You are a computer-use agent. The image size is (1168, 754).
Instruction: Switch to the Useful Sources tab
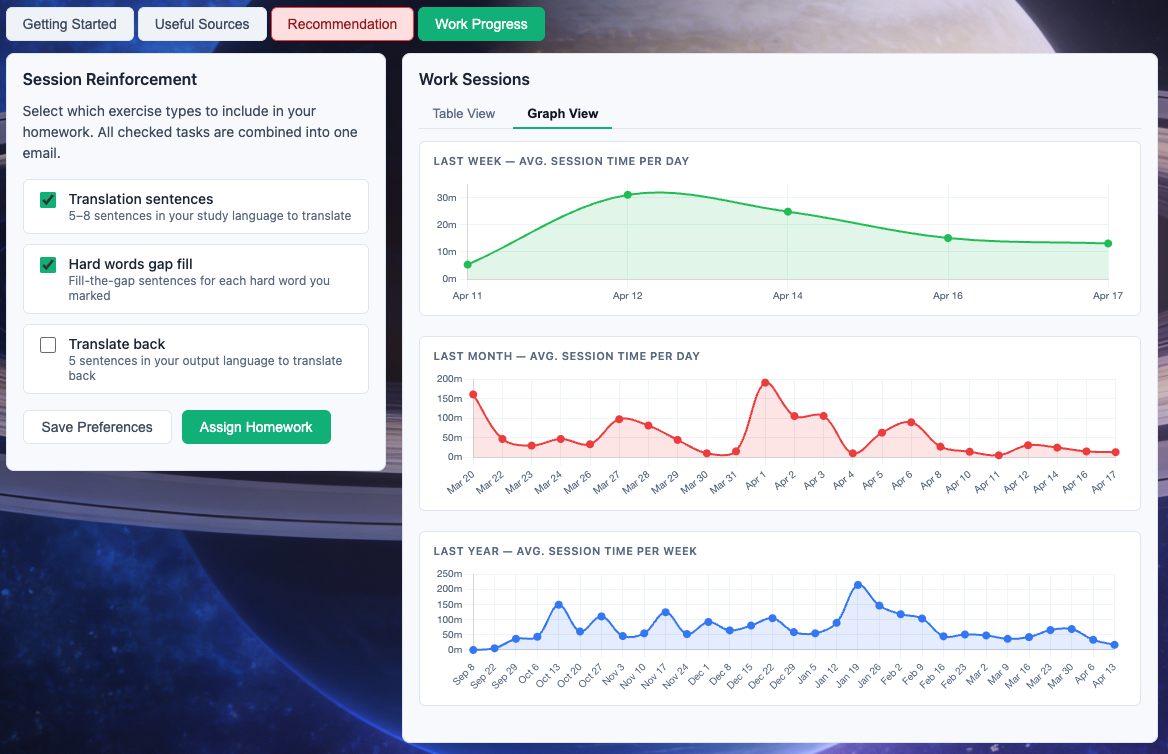pyautogui.click(x=202, y=24)
